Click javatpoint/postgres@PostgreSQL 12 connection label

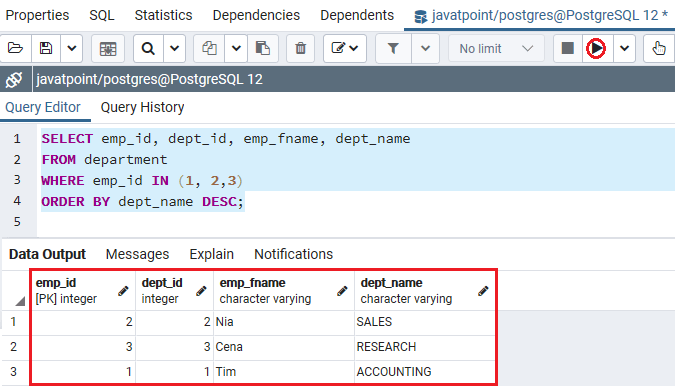149,80
